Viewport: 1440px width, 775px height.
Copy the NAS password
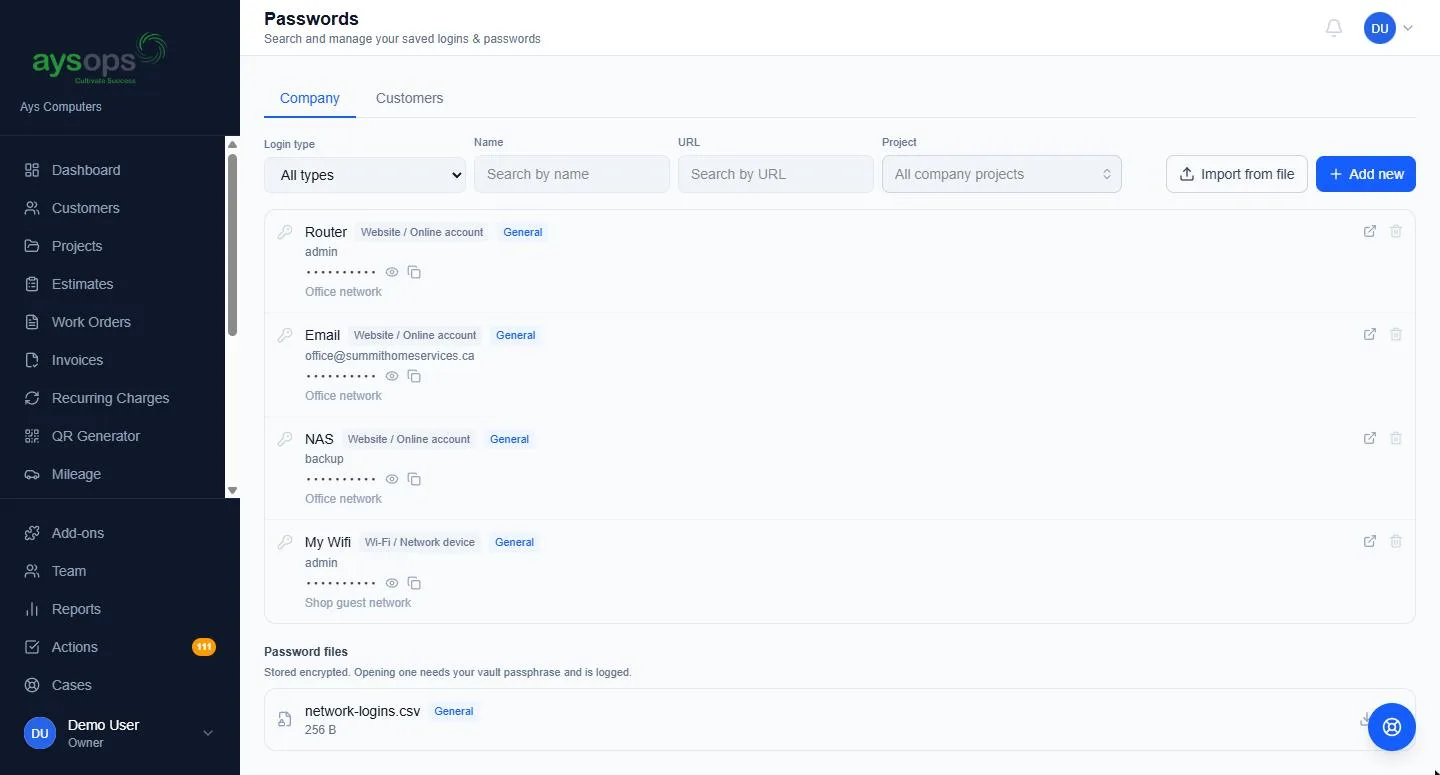pyautogui.click(x=414, y=479)
